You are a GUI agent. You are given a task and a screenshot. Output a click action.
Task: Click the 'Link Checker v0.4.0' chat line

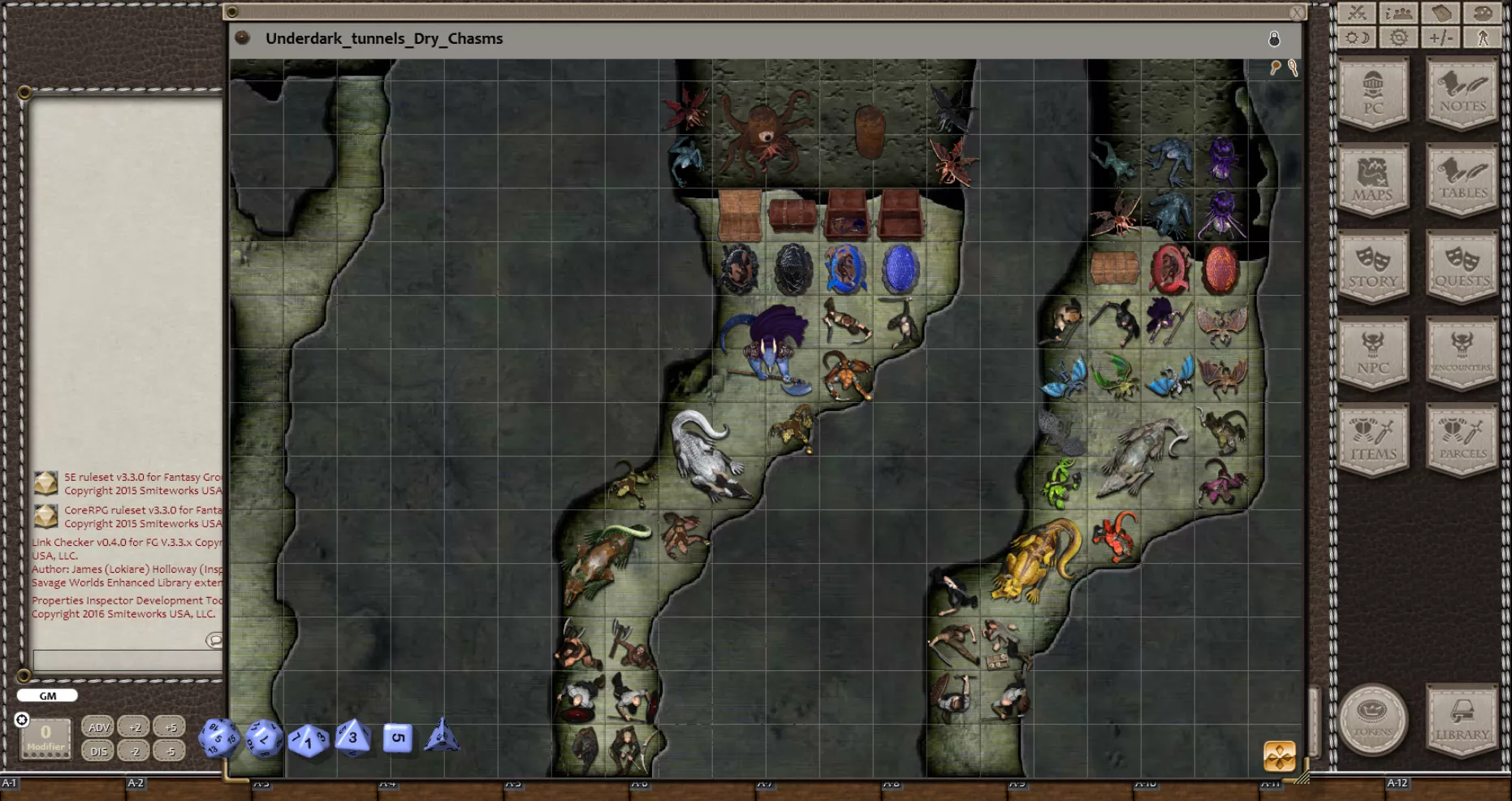[127, 542]
